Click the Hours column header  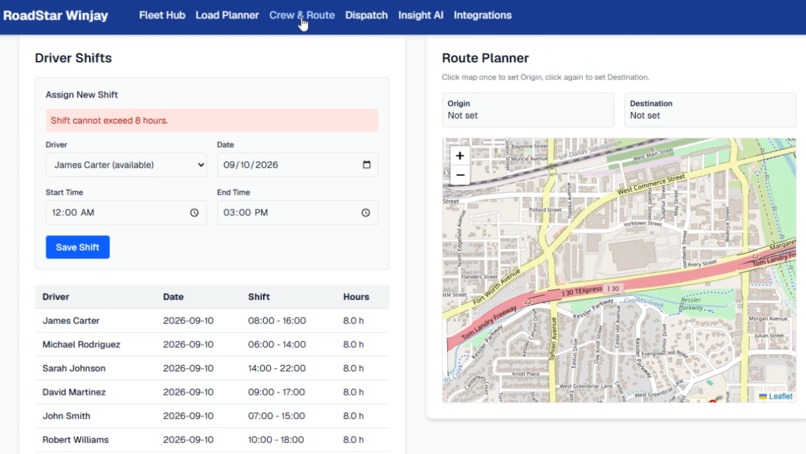click(x=356, y=297)
